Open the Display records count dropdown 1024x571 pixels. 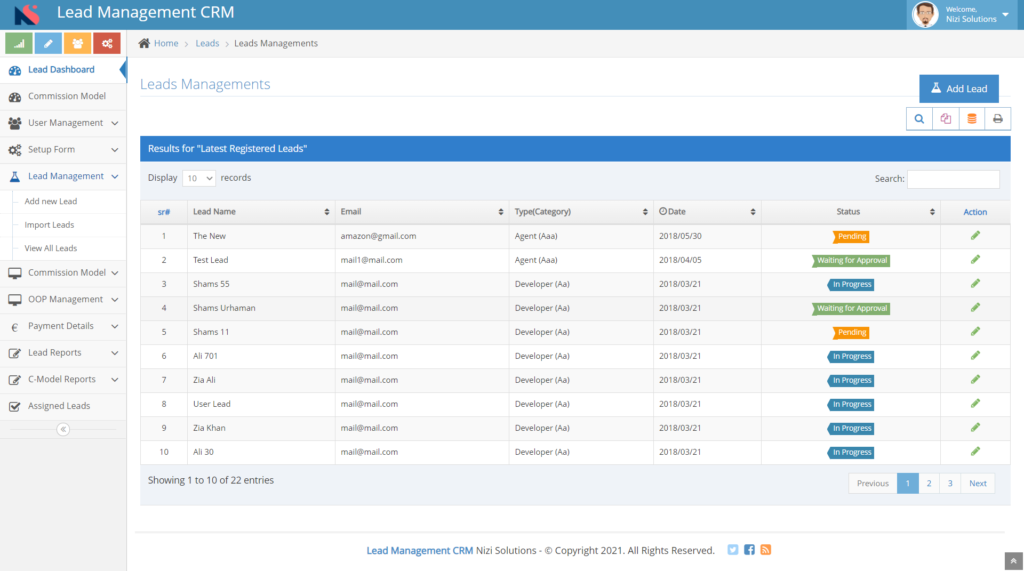[199, 178]
